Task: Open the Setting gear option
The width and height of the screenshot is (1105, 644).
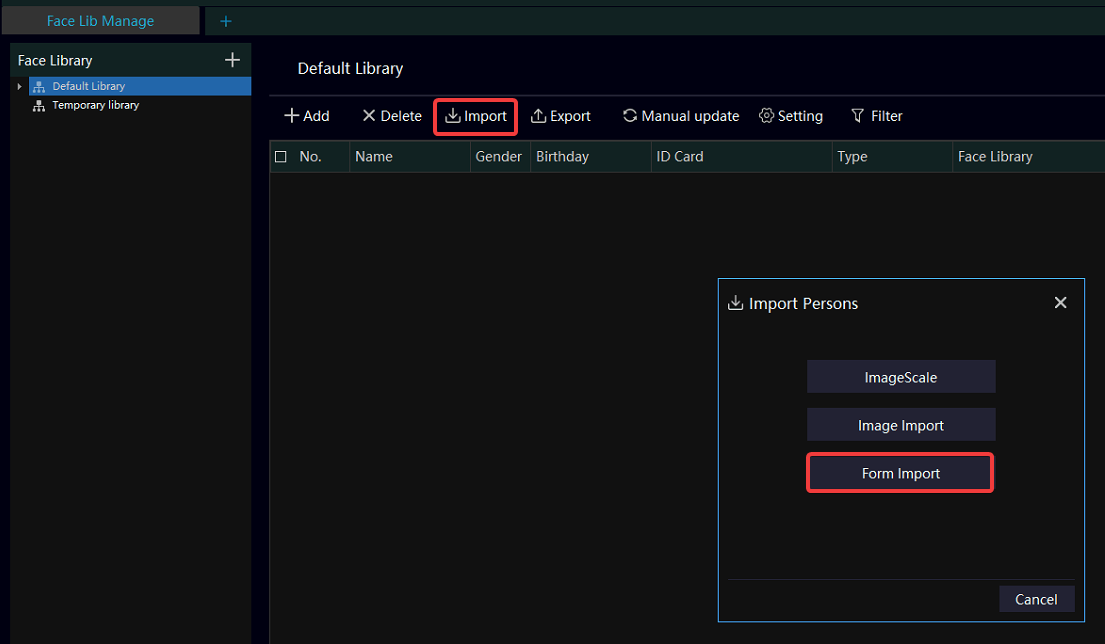Action: click(791, 116)
